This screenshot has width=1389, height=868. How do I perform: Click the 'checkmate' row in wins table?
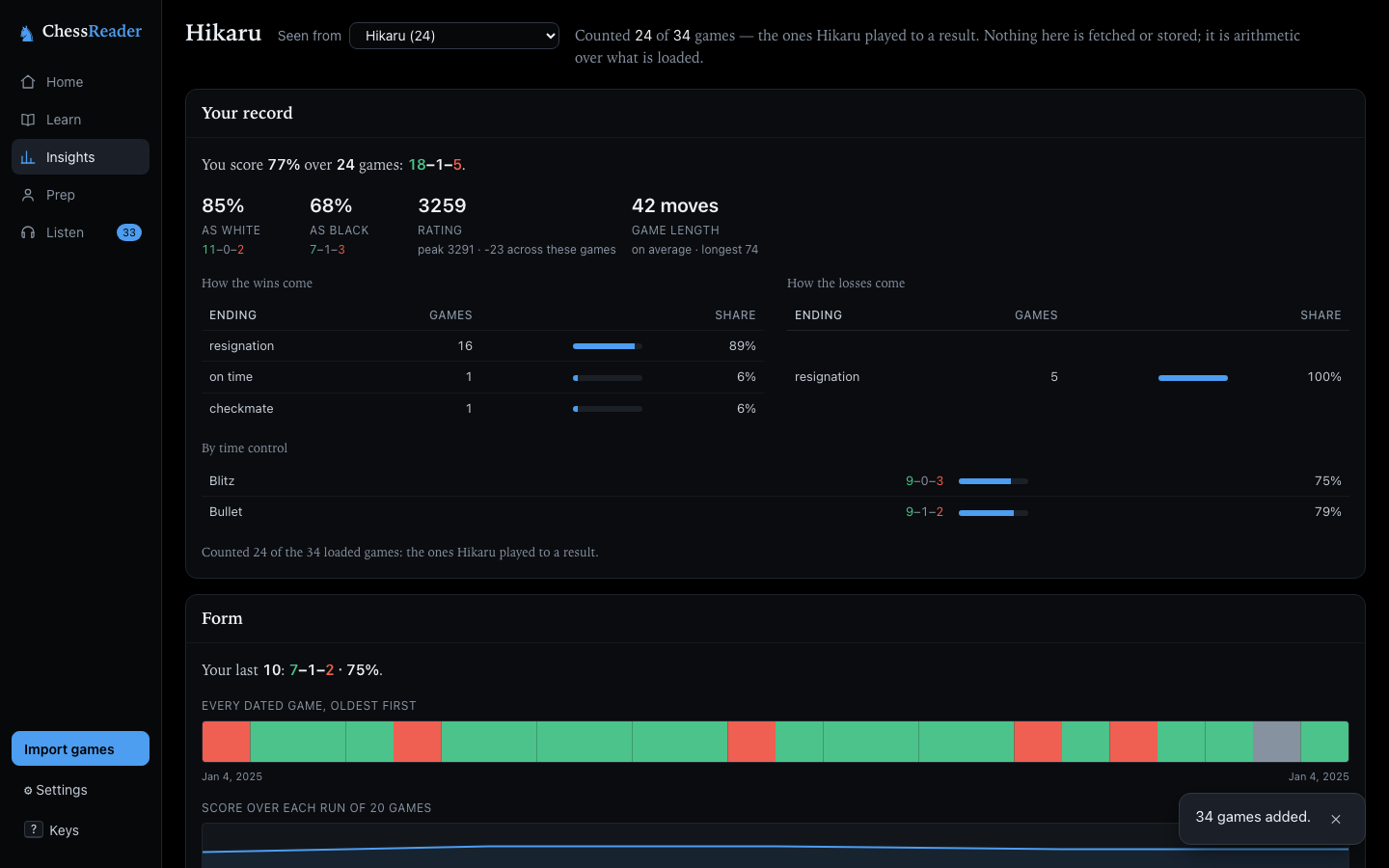pos(482,409)
